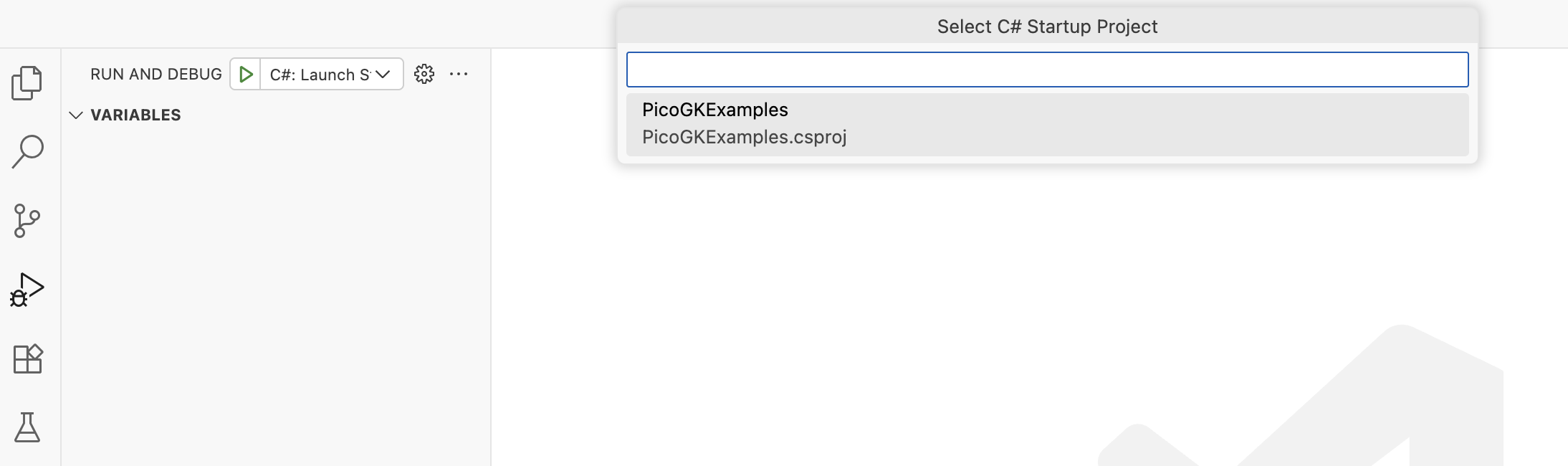The width and height of the screenshot is (1568, 466).
Task: Focus the startup project search input
Action: pos(1047,70)
